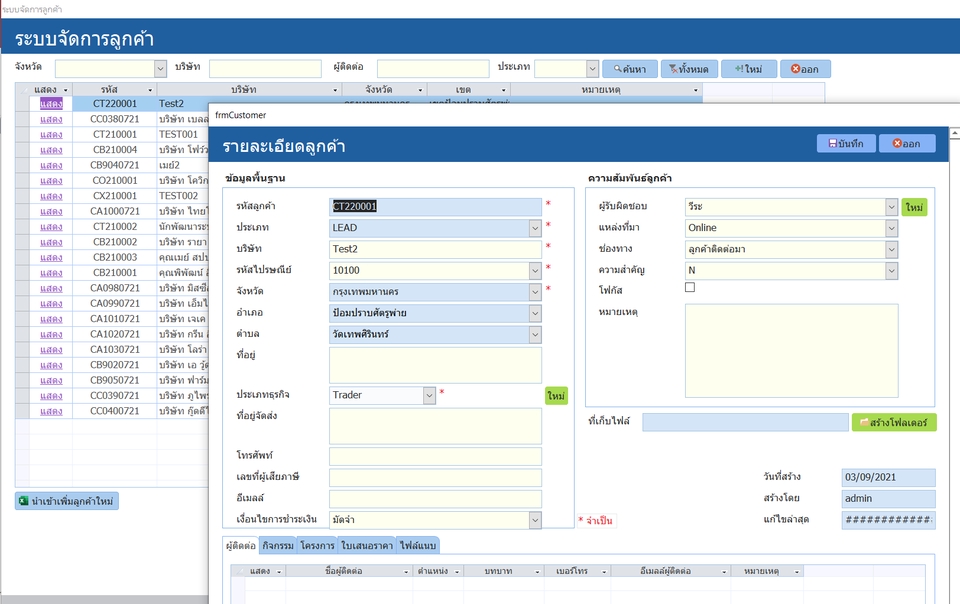Click the ทั้งหมด clear-filter button

click(x=689, y=69)
